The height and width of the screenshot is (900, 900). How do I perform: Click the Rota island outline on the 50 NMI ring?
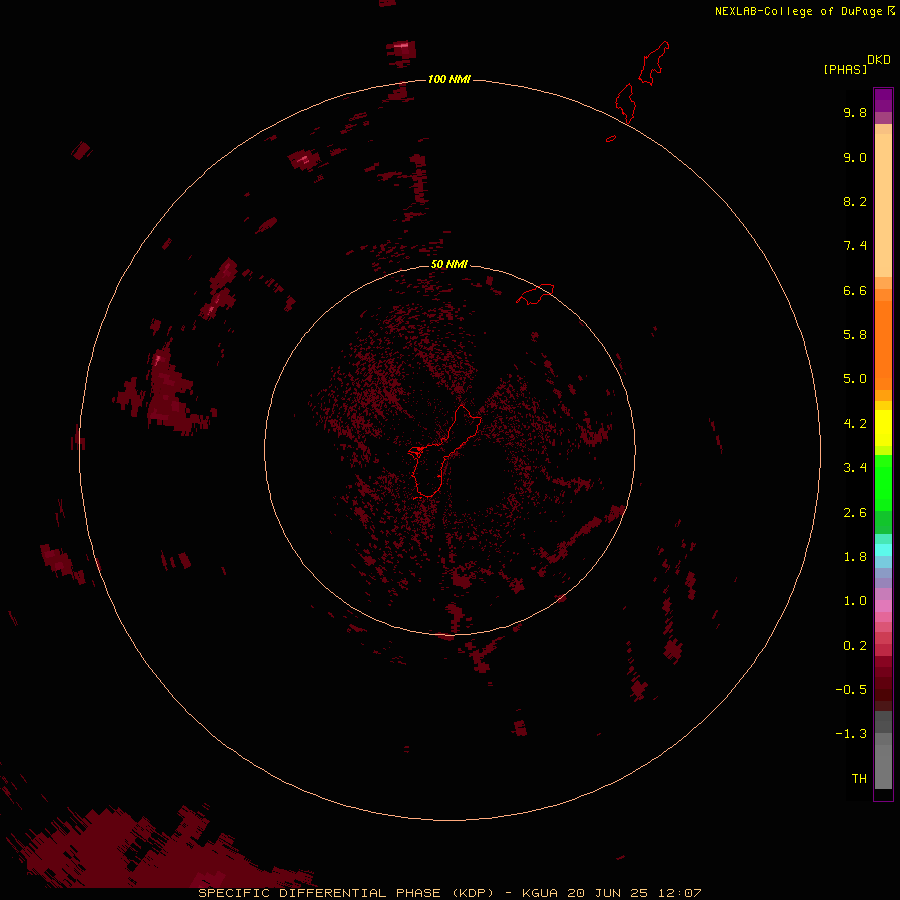pos(535,294)
